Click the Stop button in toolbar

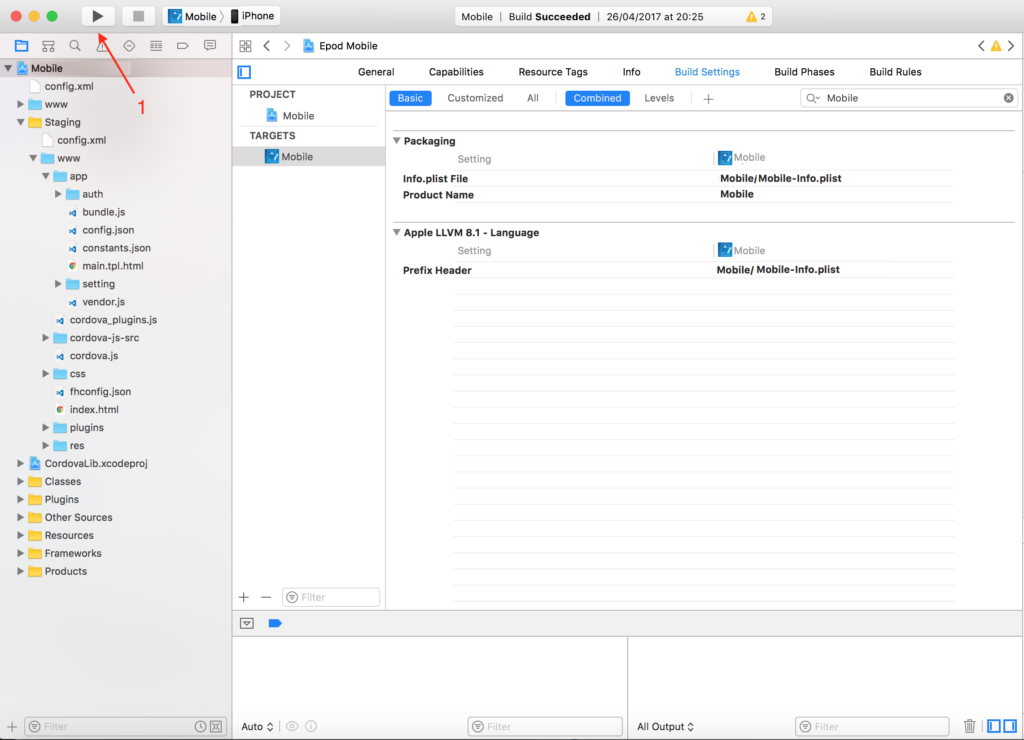[138, 16]
